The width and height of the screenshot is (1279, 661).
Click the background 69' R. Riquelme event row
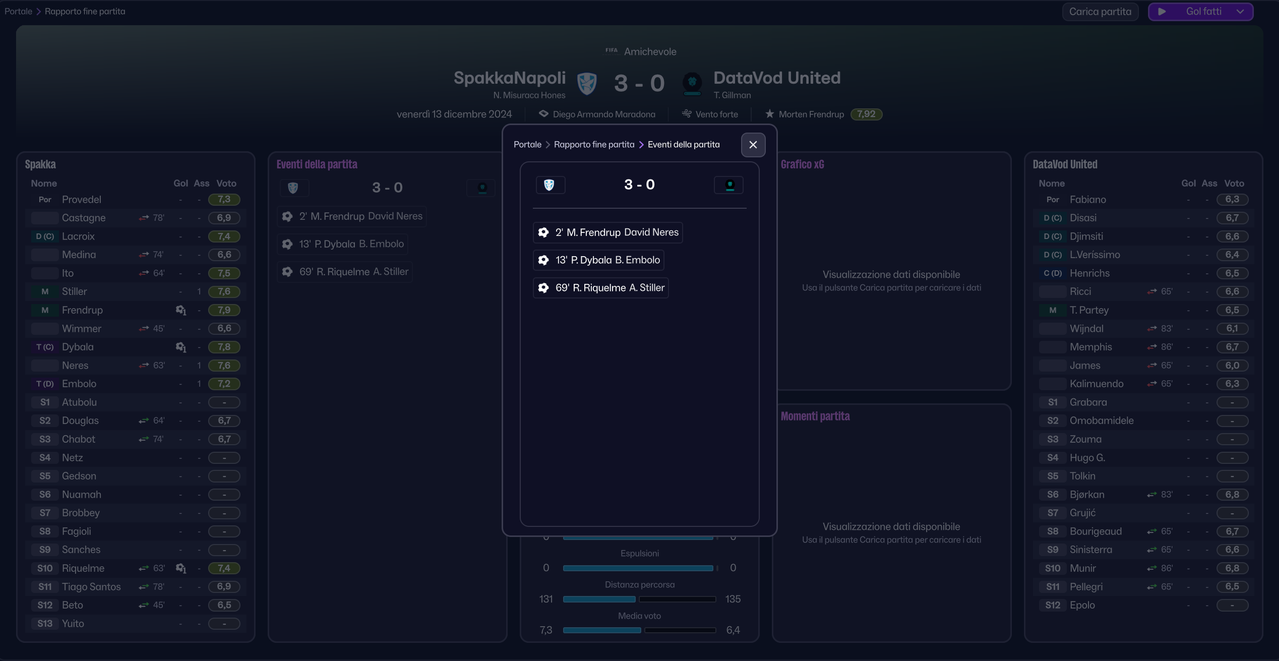tap(345, 272)
